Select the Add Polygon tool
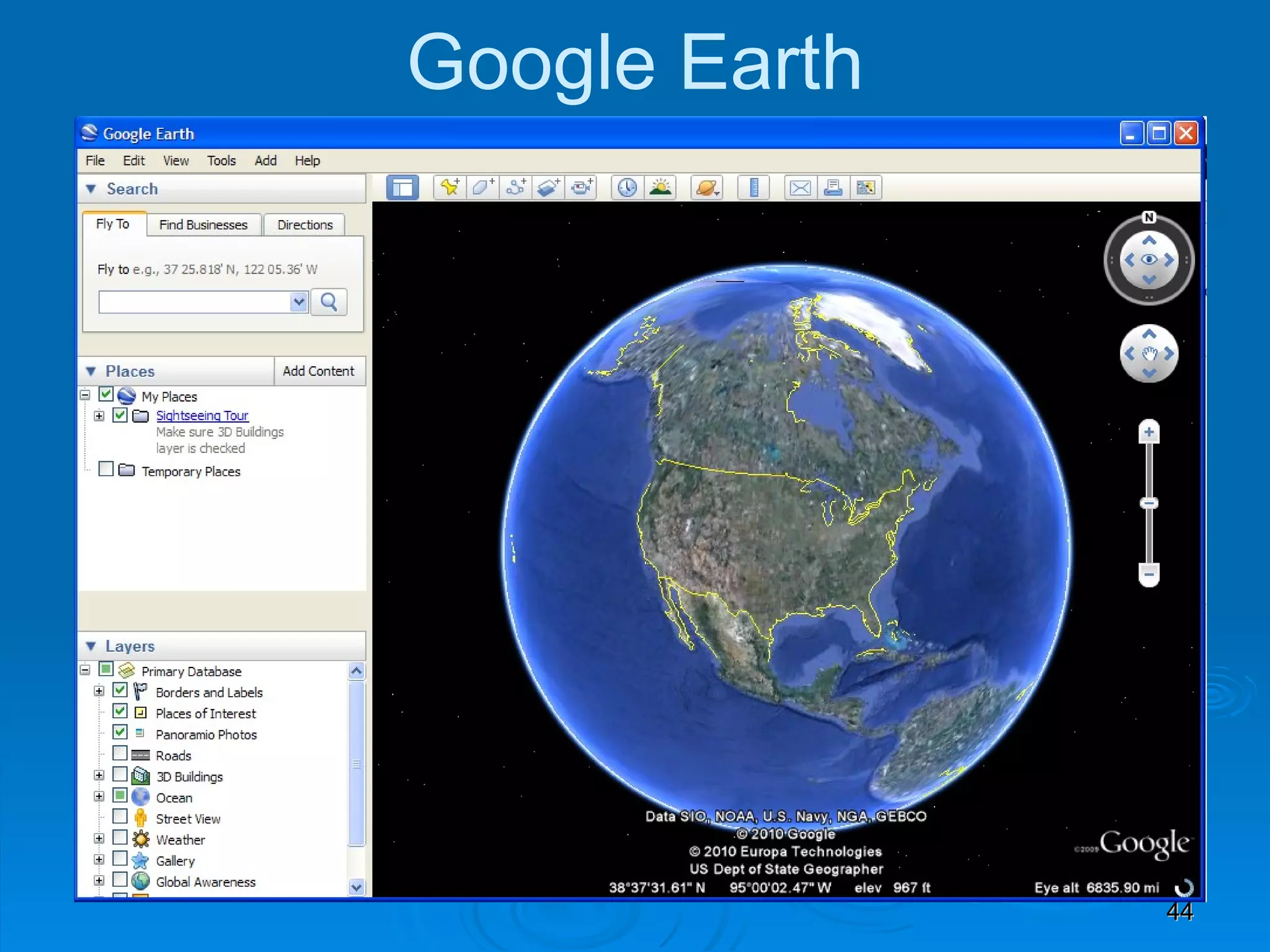 (482, 187)
